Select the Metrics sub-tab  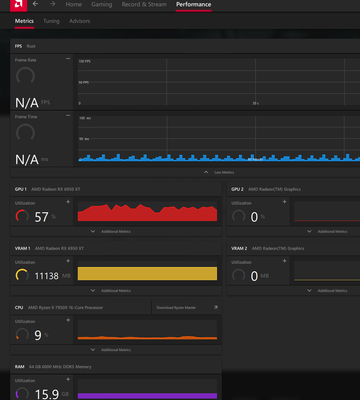pos(24,21)
